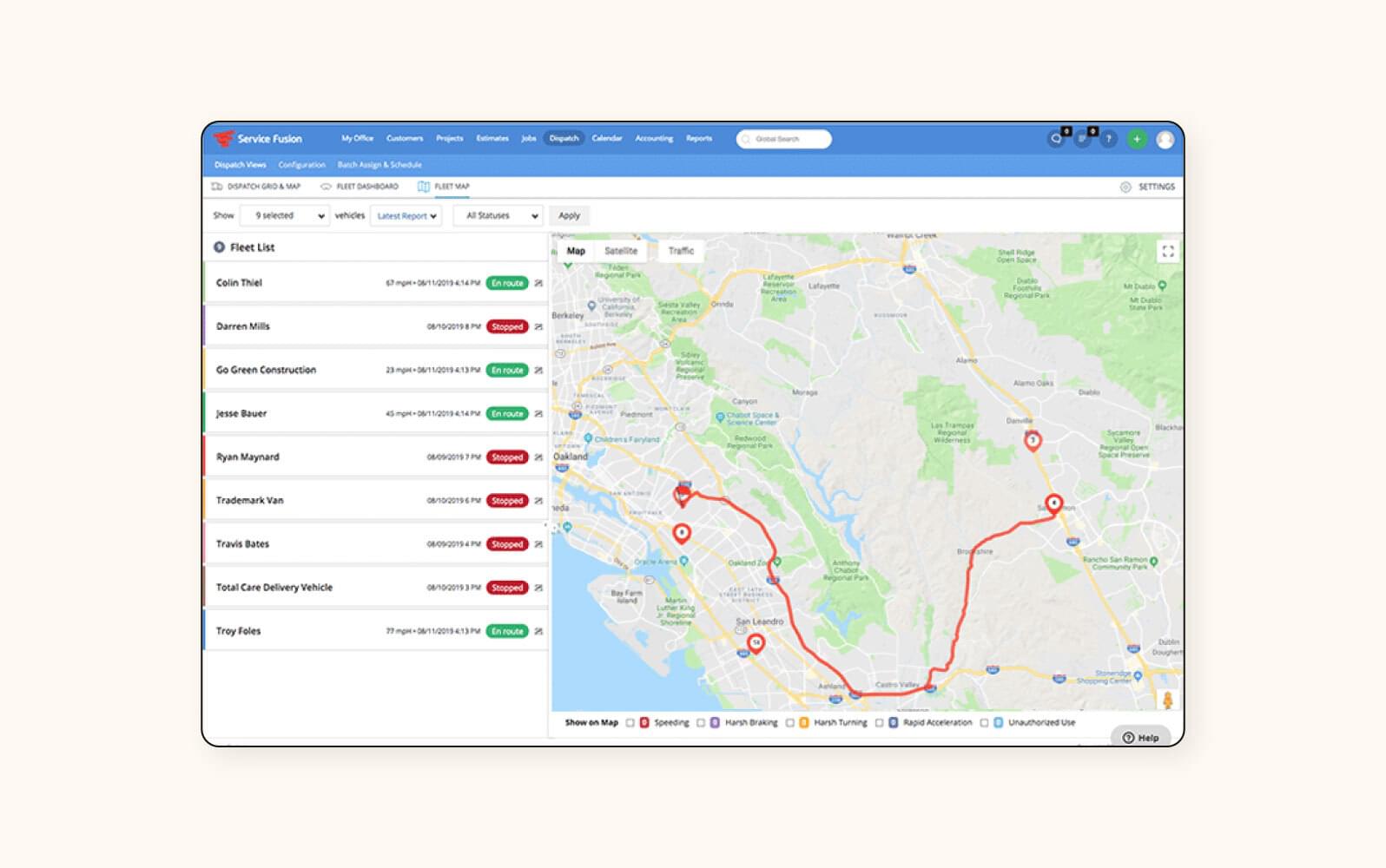Open Calendar menu
Image resolution: width=1386 pixels, height=868 pixels.
pyautogui.click(x=607, y=139)
